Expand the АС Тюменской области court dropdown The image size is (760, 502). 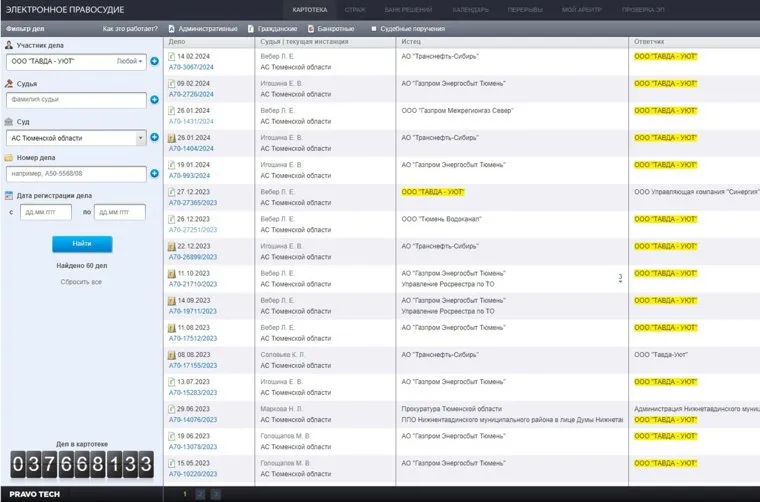[140, 138]
